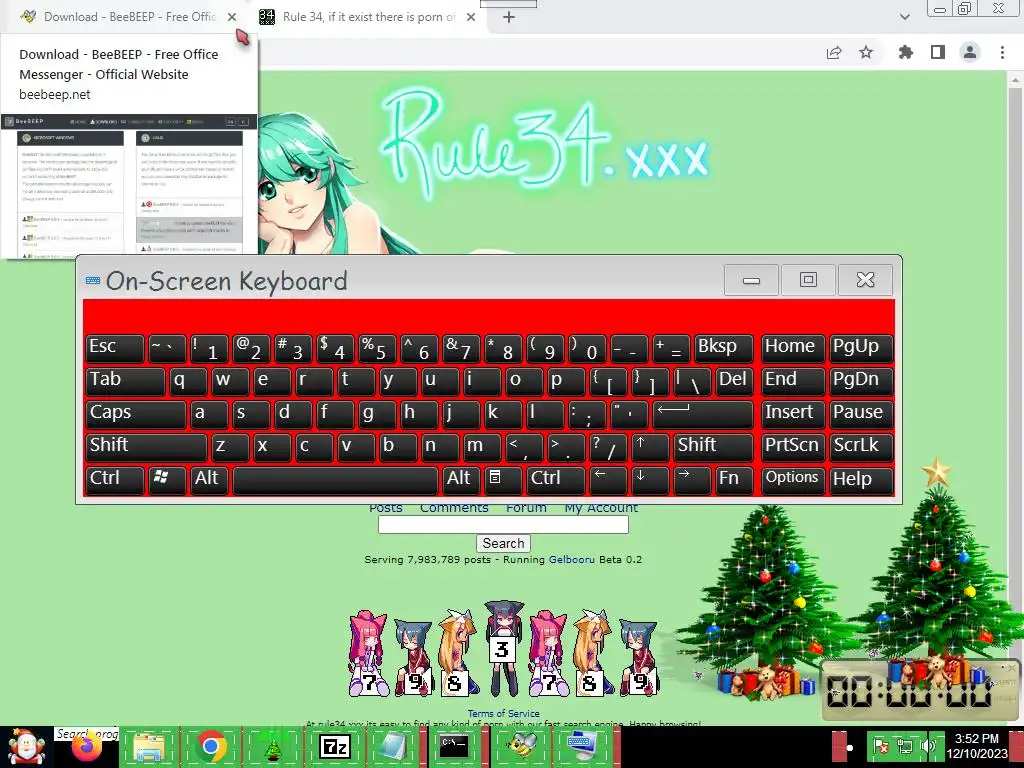Toggle the left Ctrl key
1024x768 pixels.
click(114, 479)
